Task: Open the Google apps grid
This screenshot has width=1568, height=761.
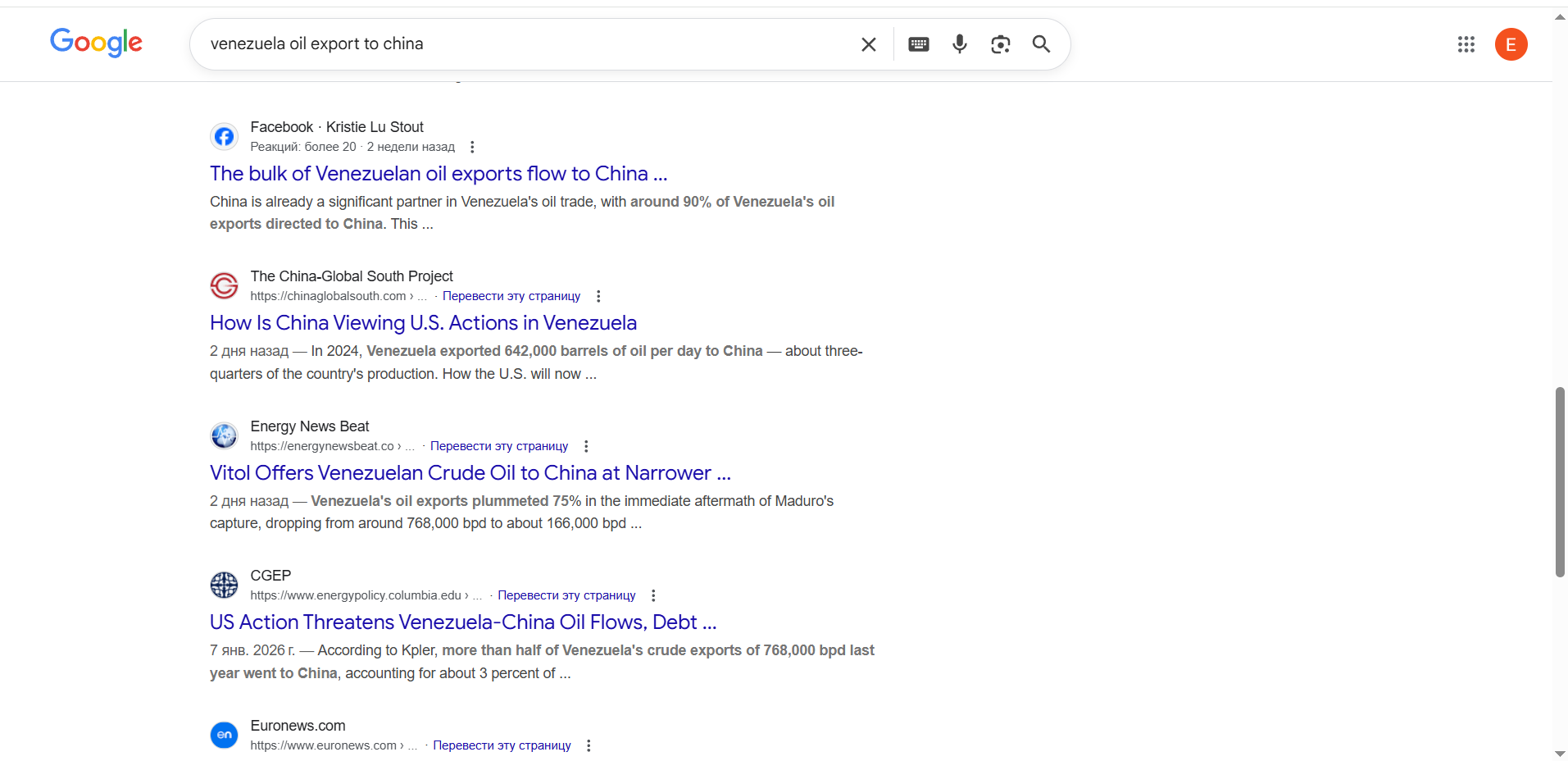Action: pos(1466,44)
